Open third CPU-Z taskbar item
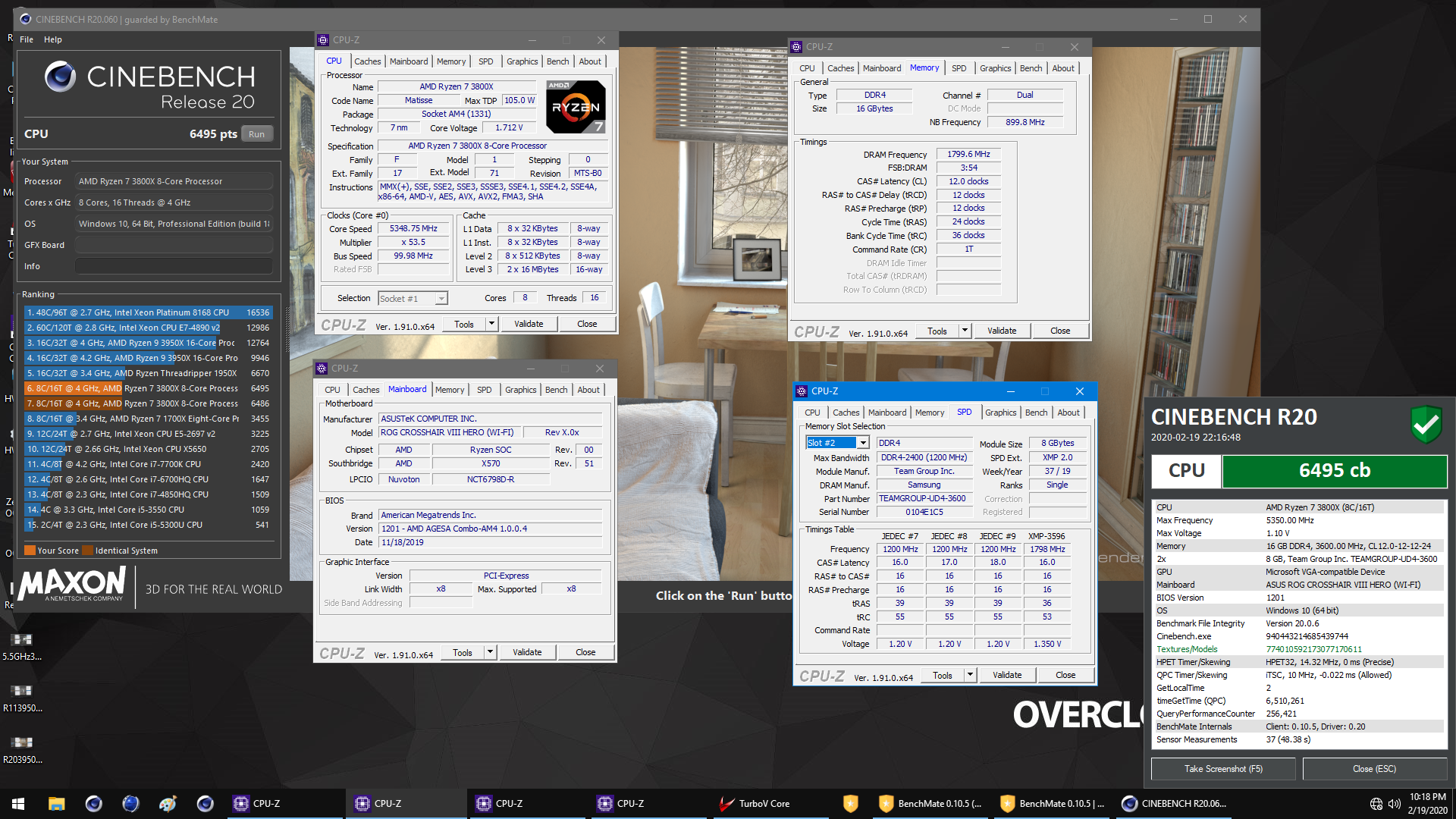 point(529,804)
